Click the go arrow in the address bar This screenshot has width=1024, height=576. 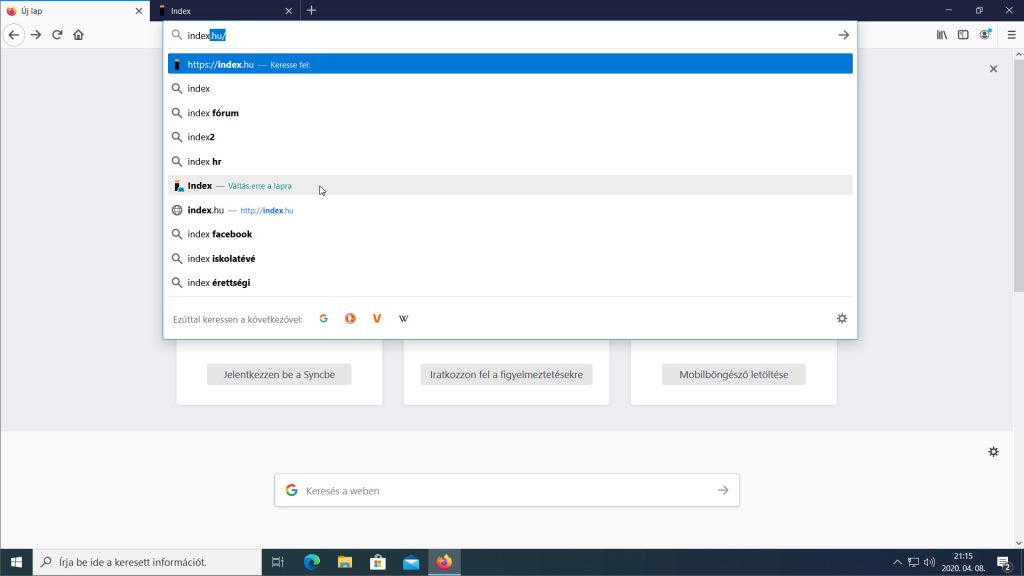click(843, 35)
